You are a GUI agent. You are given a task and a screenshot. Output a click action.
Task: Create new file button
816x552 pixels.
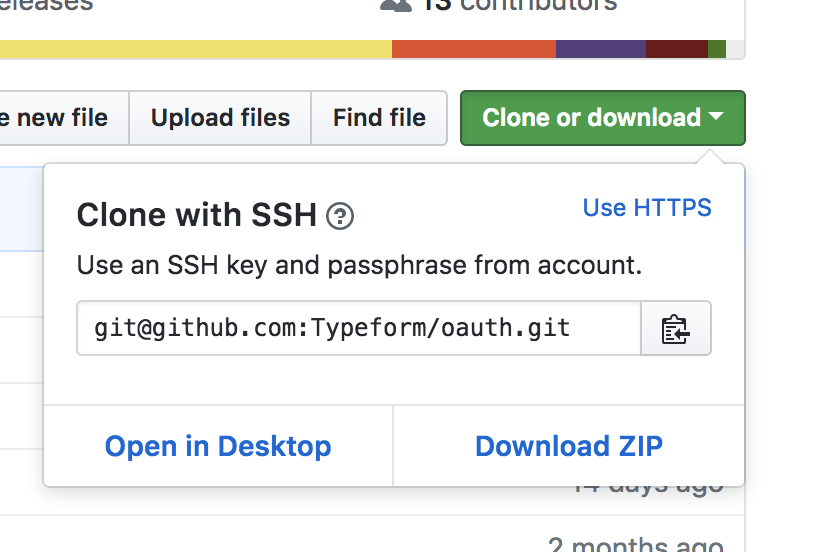(x=62, y=118)
